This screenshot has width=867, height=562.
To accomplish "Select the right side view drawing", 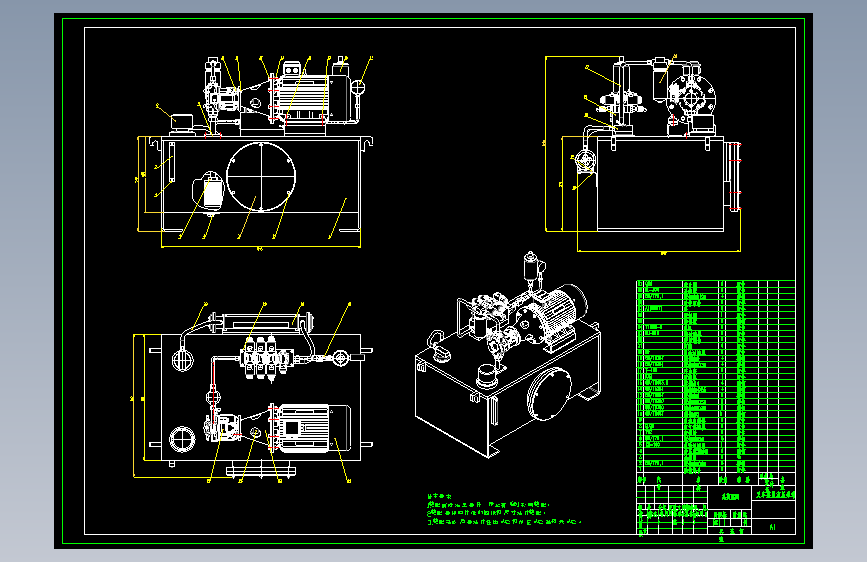I will (643, 154).
